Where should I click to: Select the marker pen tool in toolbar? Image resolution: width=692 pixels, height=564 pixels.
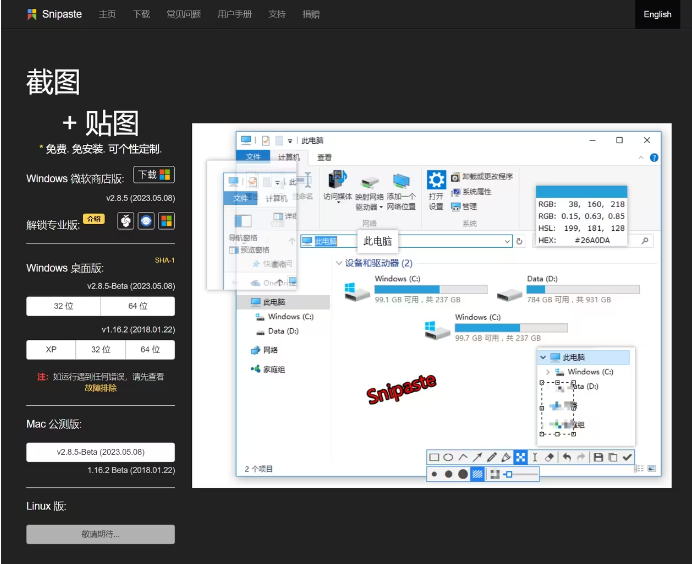tap(506, 457)
